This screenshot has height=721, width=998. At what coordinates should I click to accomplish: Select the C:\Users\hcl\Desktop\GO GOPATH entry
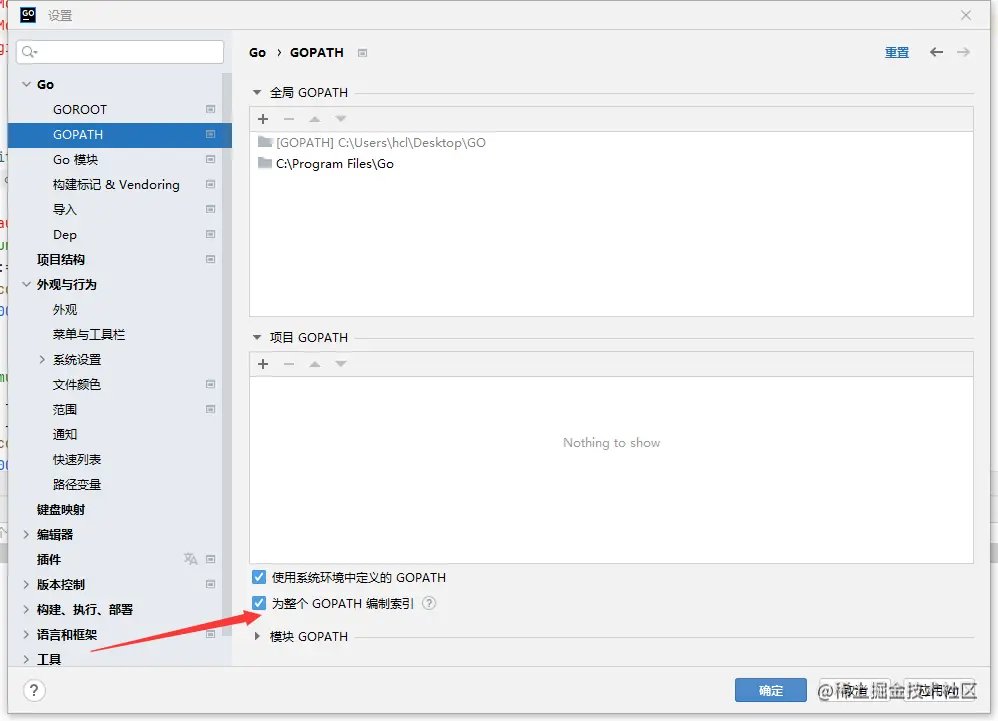[611, 143]
